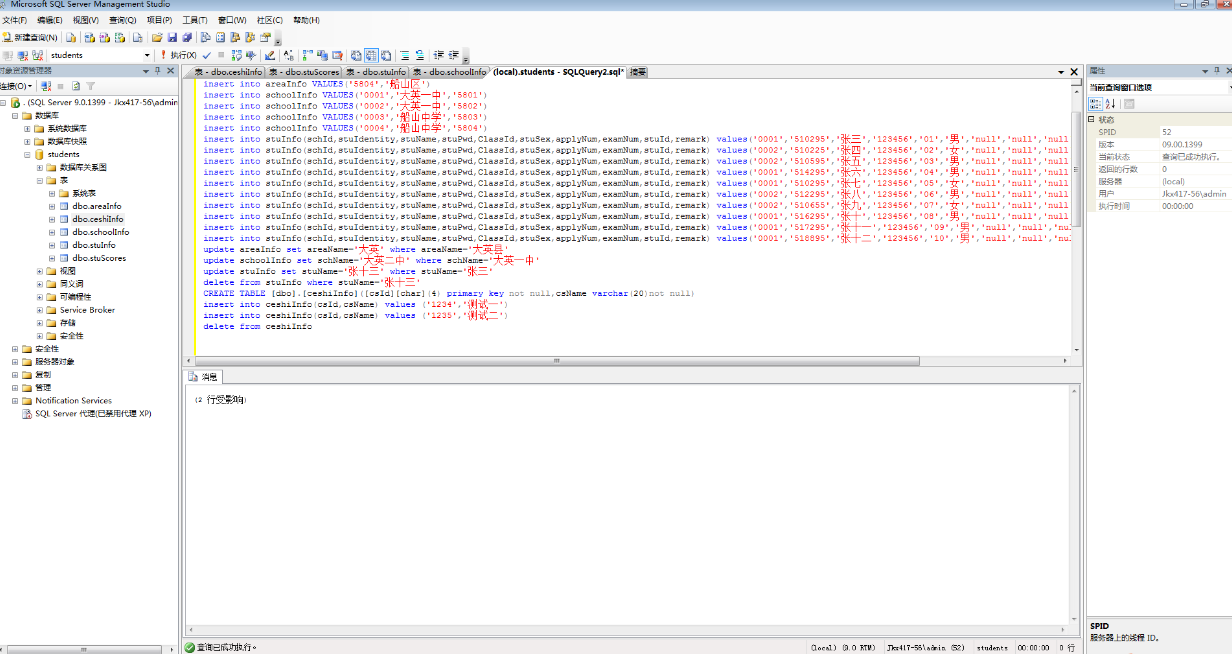The image size is (1232, 654).
Task: Click the Open File folder icon in toolbar
Action: (x=157, y=37)
